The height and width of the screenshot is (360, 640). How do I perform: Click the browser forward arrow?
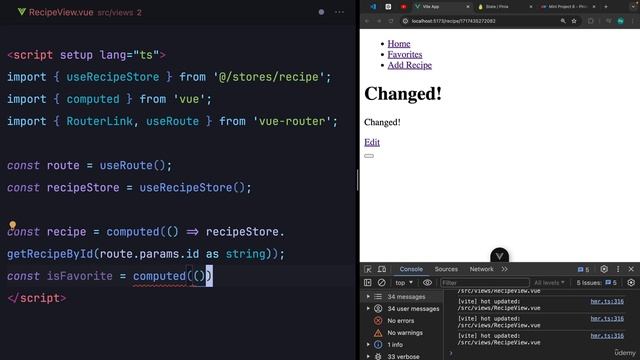click(379, 21)
